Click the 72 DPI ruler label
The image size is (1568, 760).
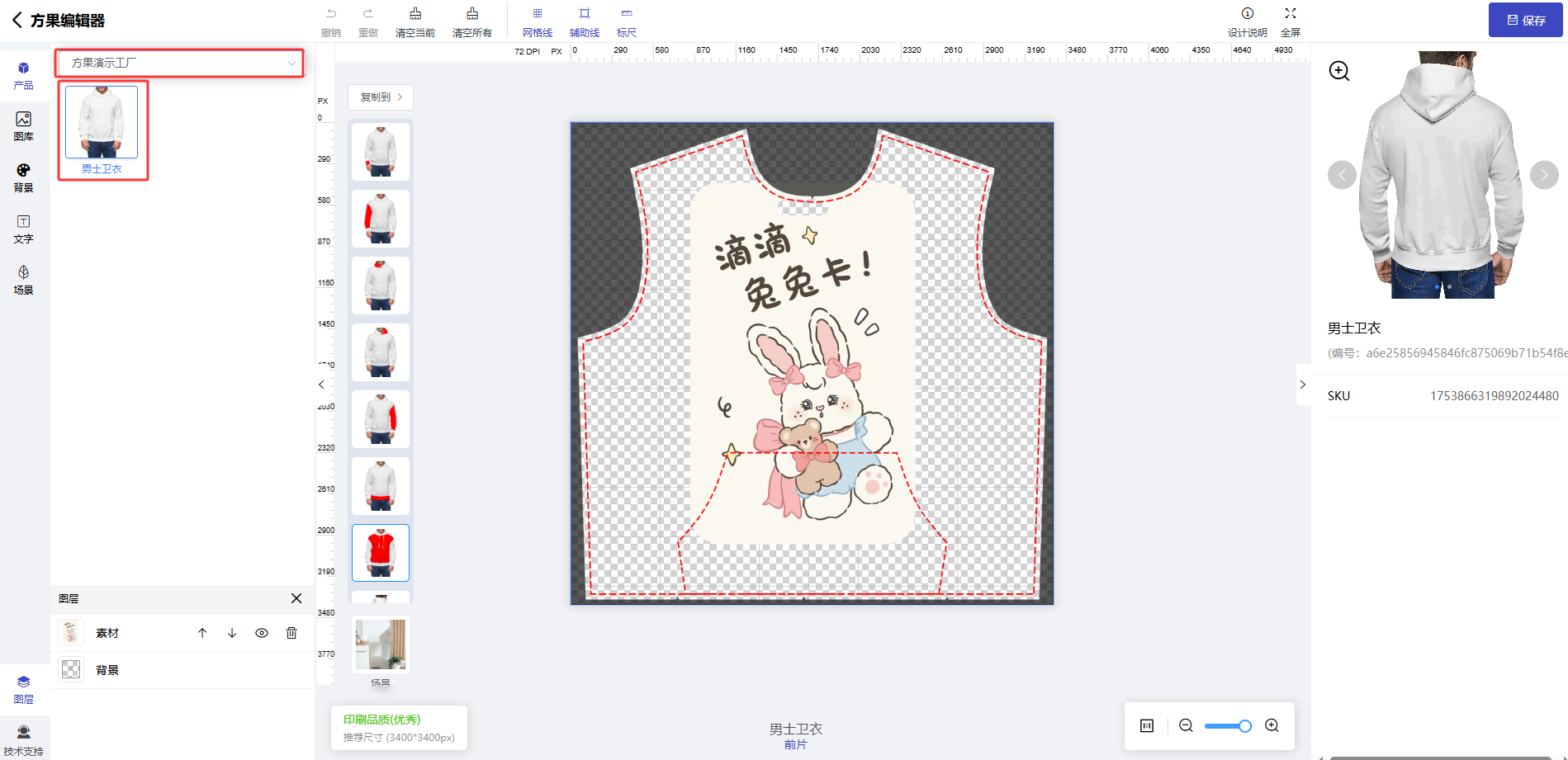click(527, 51)
